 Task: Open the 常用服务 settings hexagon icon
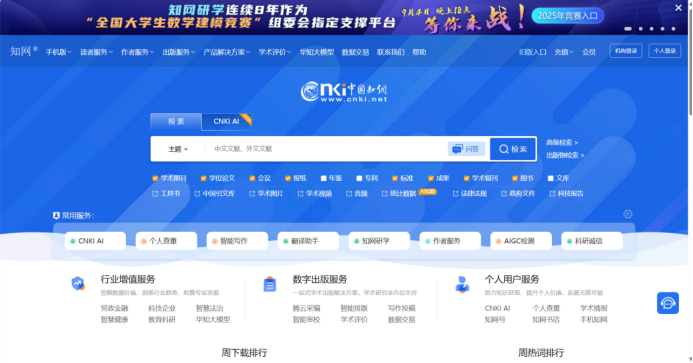click(x=628, y=214)
